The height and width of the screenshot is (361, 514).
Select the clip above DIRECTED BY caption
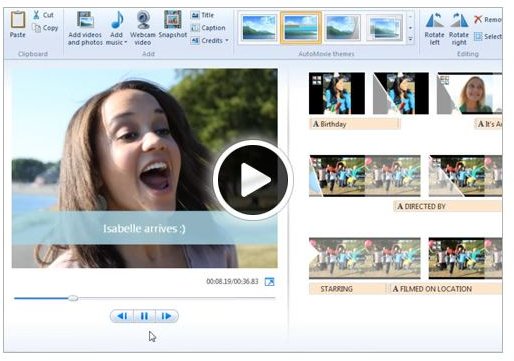[465, 176]
